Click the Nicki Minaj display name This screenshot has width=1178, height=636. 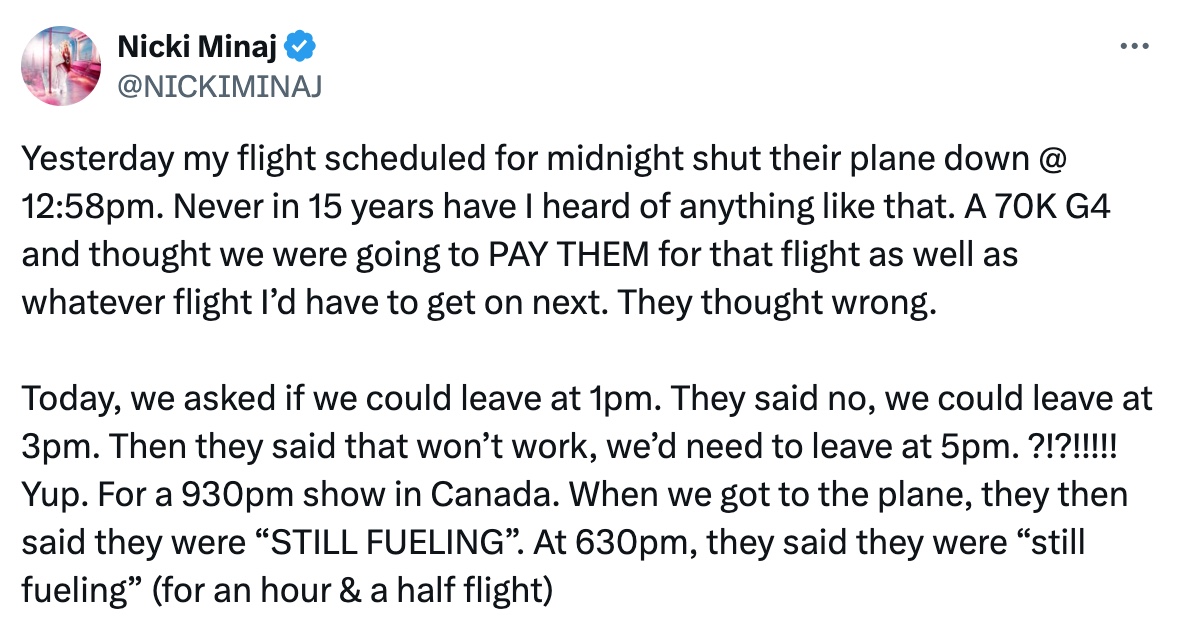pos(198,47)
